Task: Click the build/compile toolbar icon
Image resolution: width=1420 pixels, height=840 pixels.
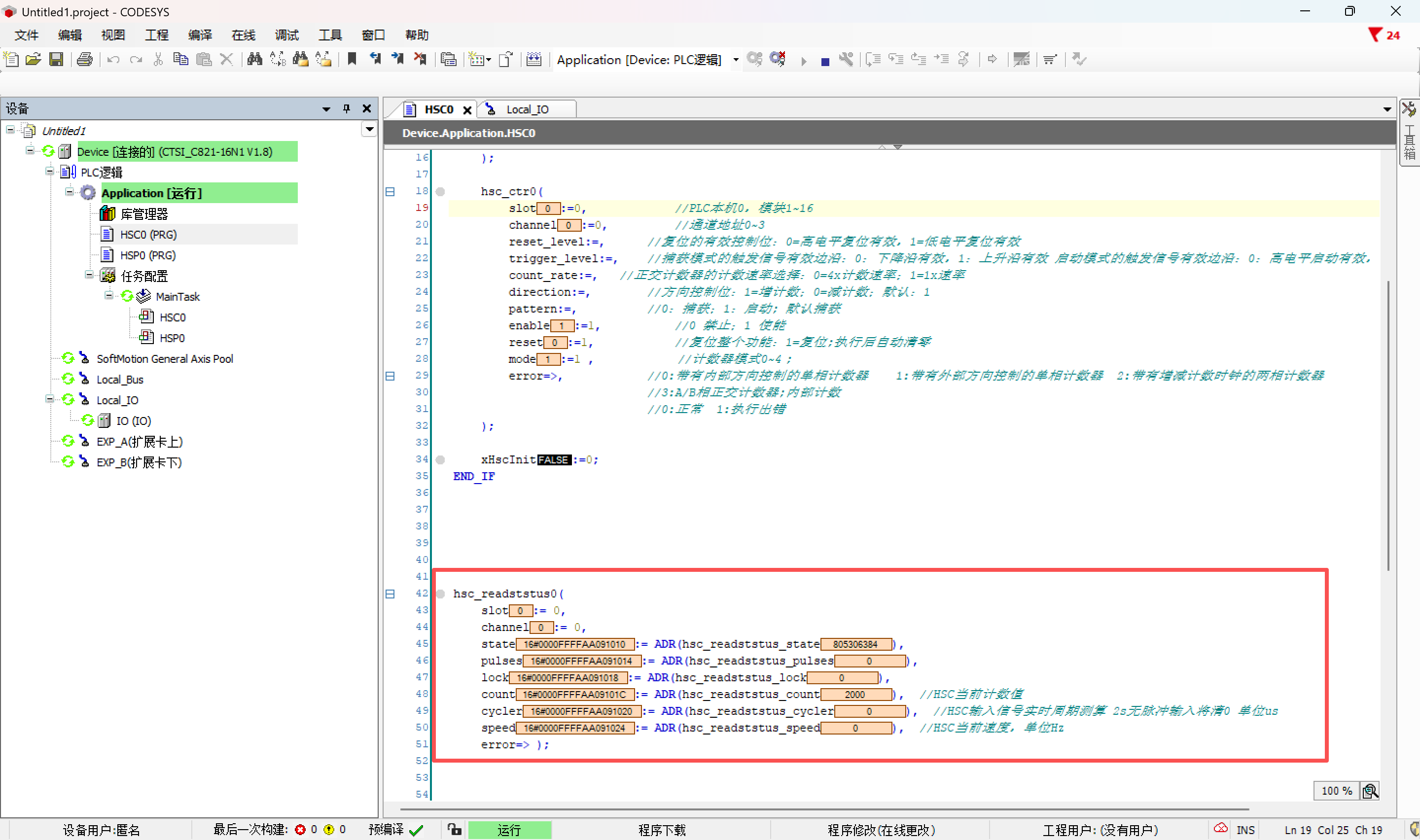Action: pyautogui.click(x=533, y=59)
